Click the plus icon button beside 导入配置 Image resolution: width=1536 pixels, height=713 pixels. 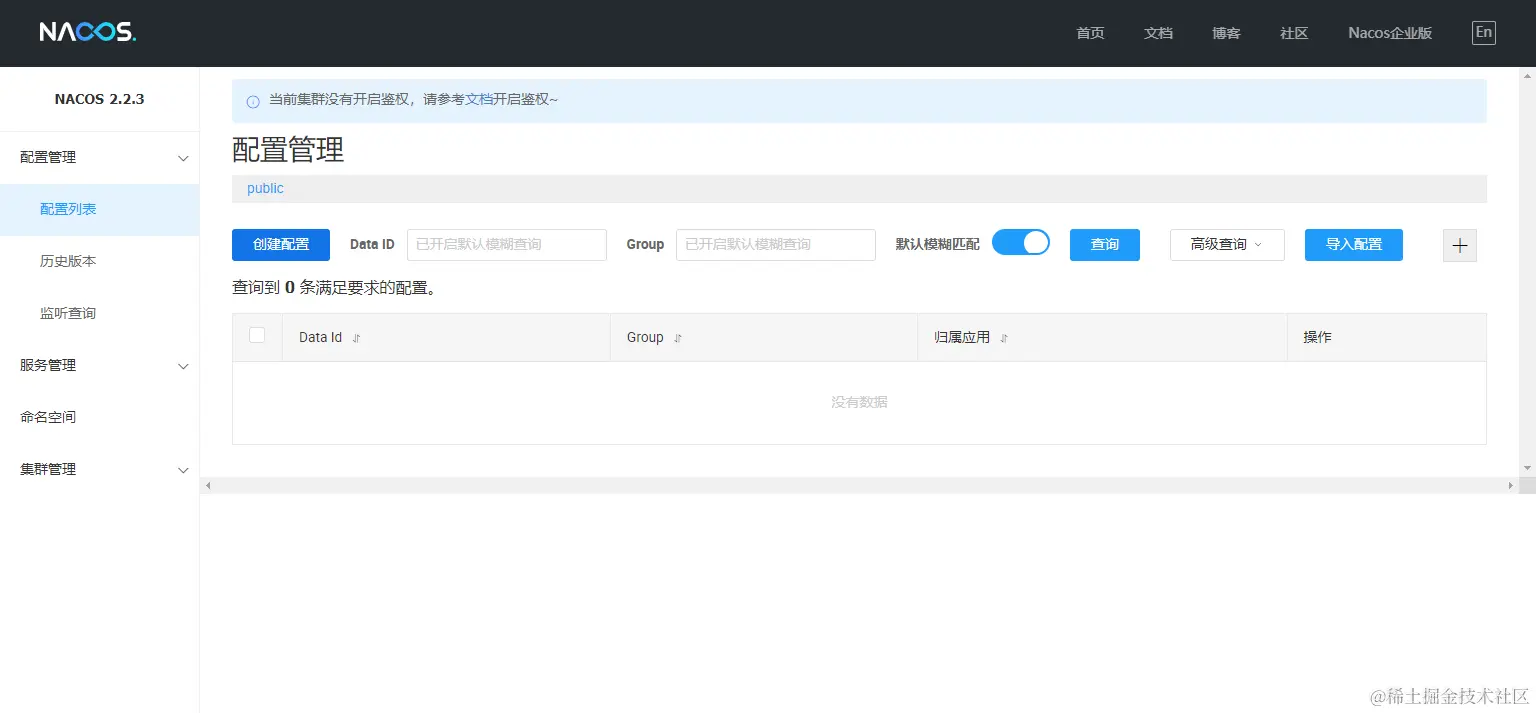click(1459, 245)
